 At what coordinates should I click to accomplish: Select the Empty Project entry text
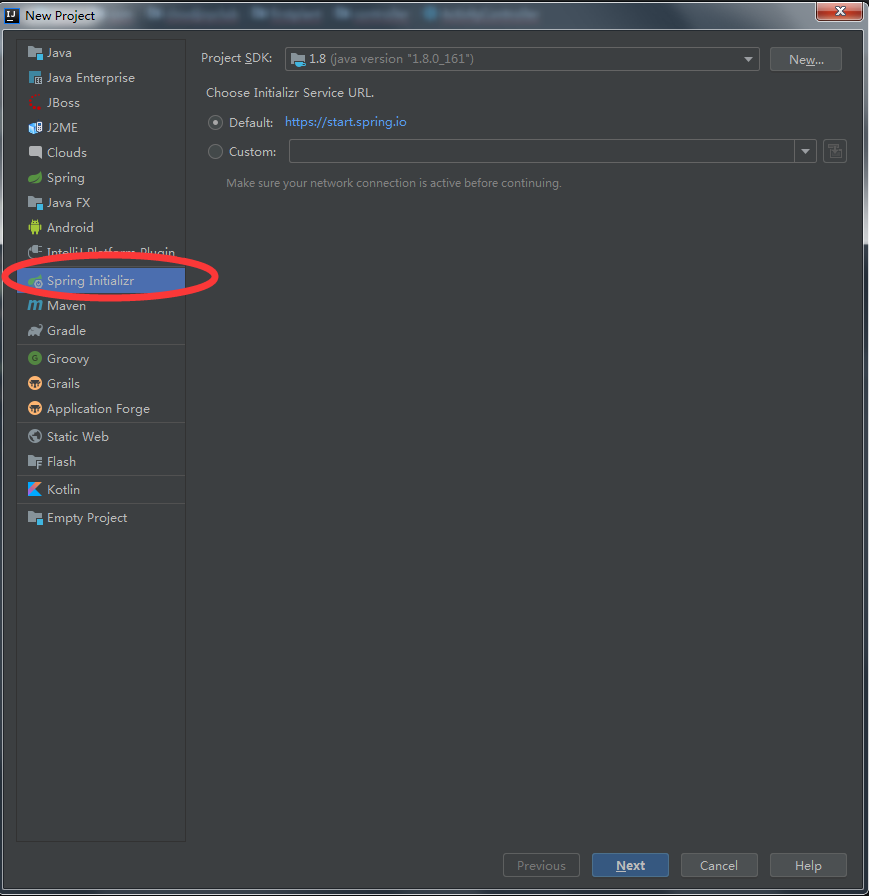click(x=87, y=518)
